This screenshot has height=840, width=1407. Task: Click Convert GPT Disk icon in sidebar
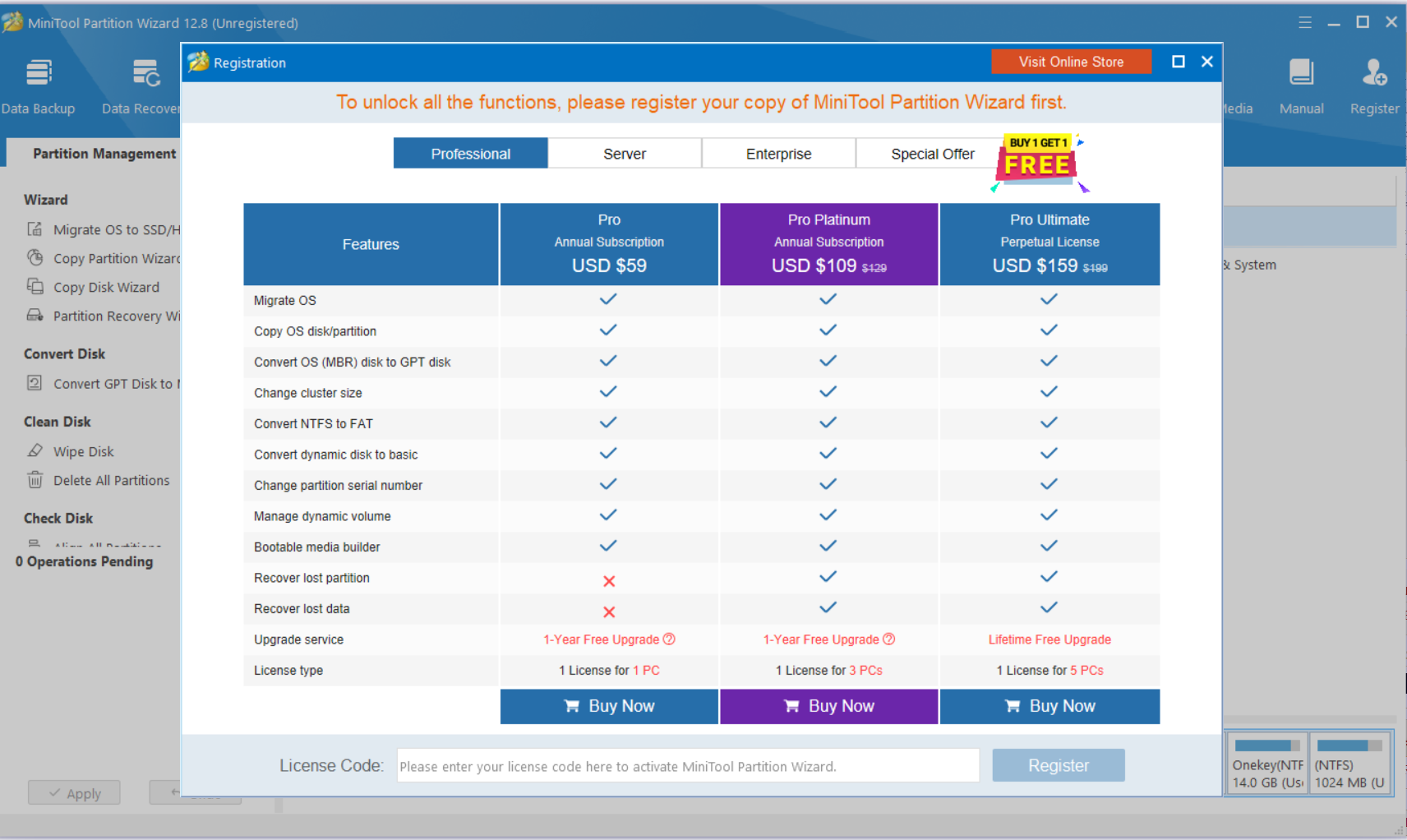(35, 383)
